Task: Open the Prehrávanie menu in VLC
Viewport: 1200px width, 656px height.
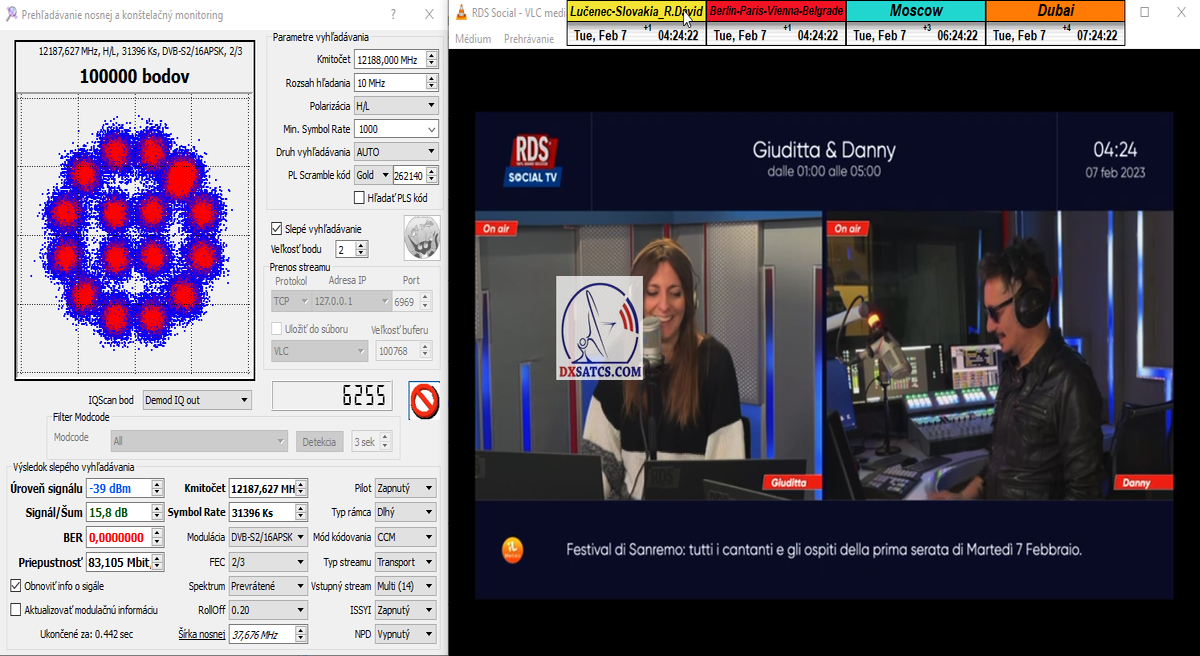Action: click(529, 39)
